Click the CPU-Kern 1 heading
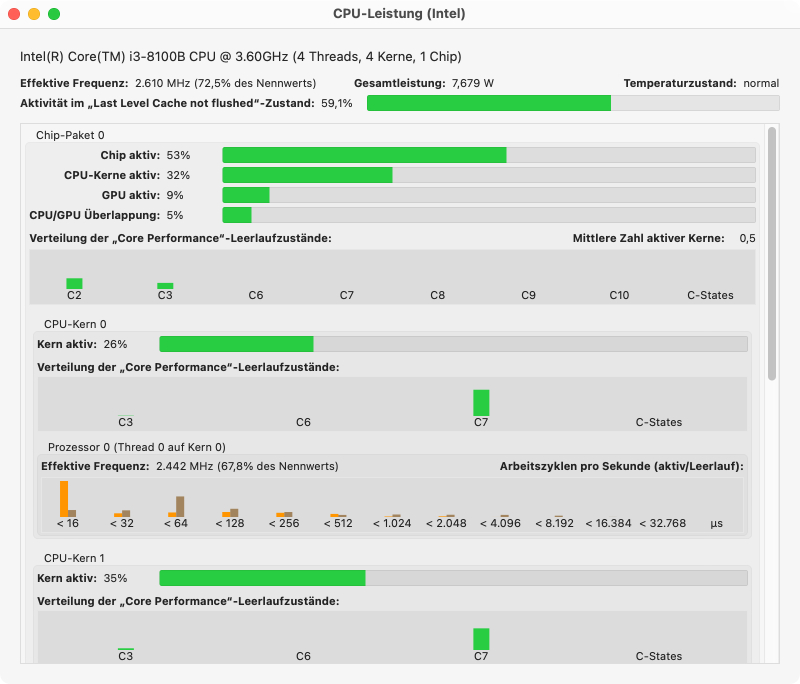 [74, 559]
